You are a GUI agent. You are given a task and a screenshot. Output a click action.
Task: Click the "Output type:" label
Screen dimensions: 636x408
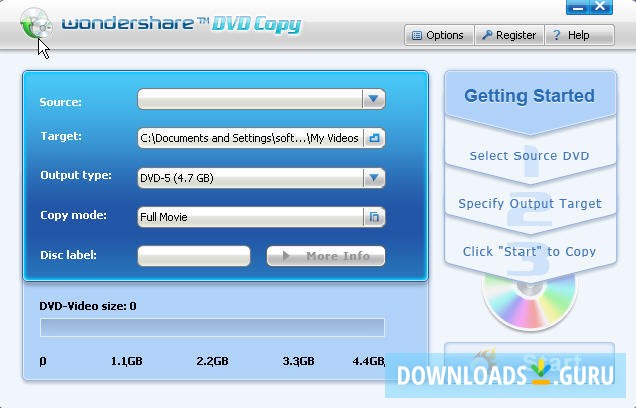(x=76, y=176)
